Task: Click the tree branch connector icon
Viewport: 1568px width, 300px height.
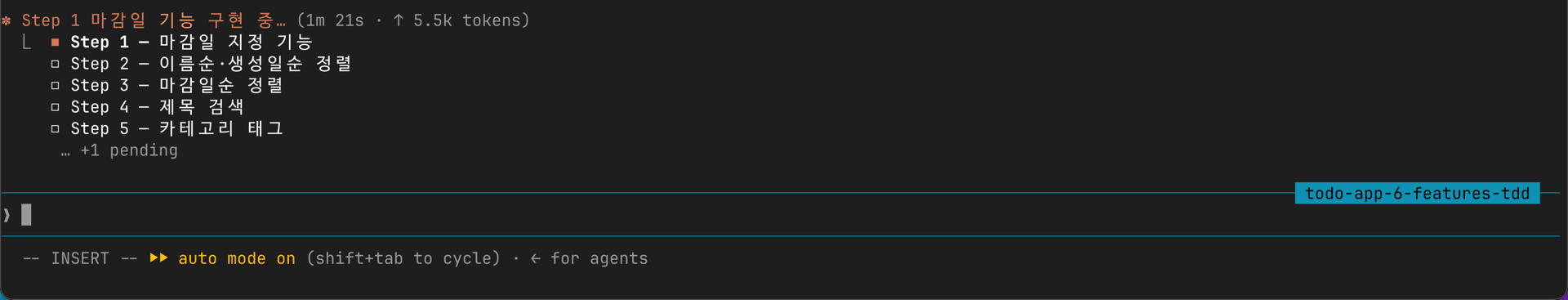Action: 27,42
